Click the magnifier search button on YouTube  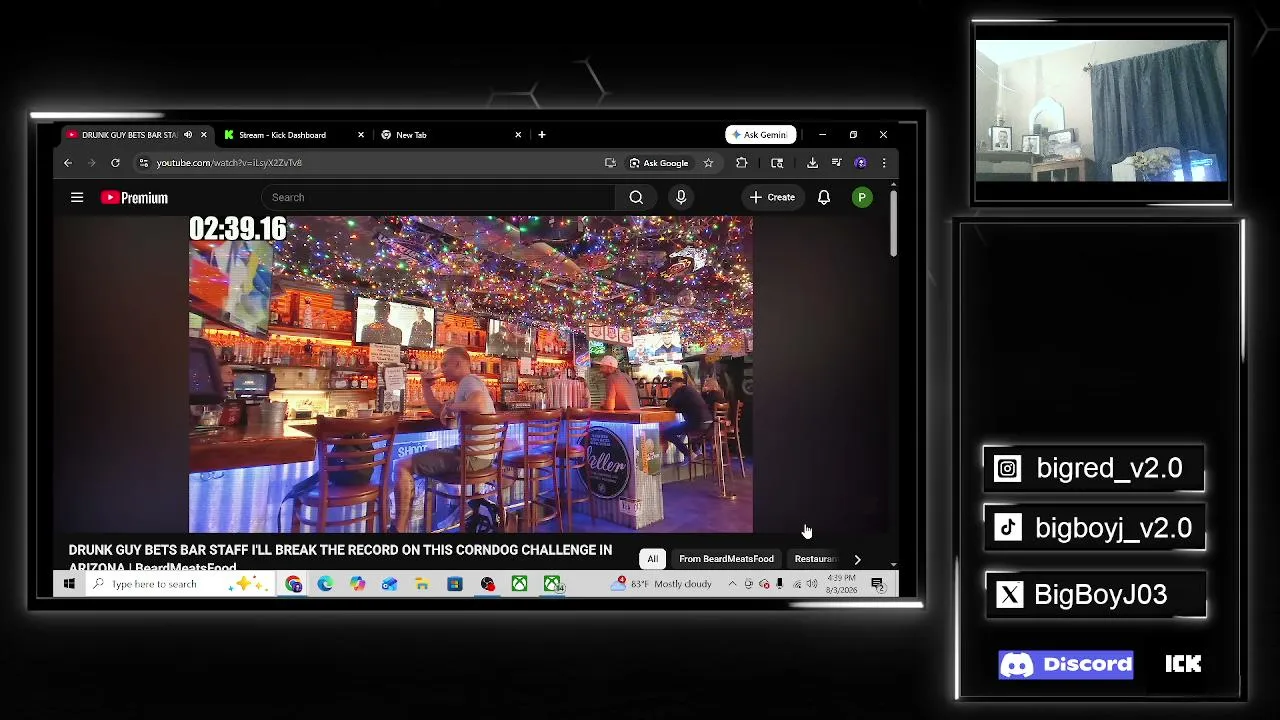(636, 197)
